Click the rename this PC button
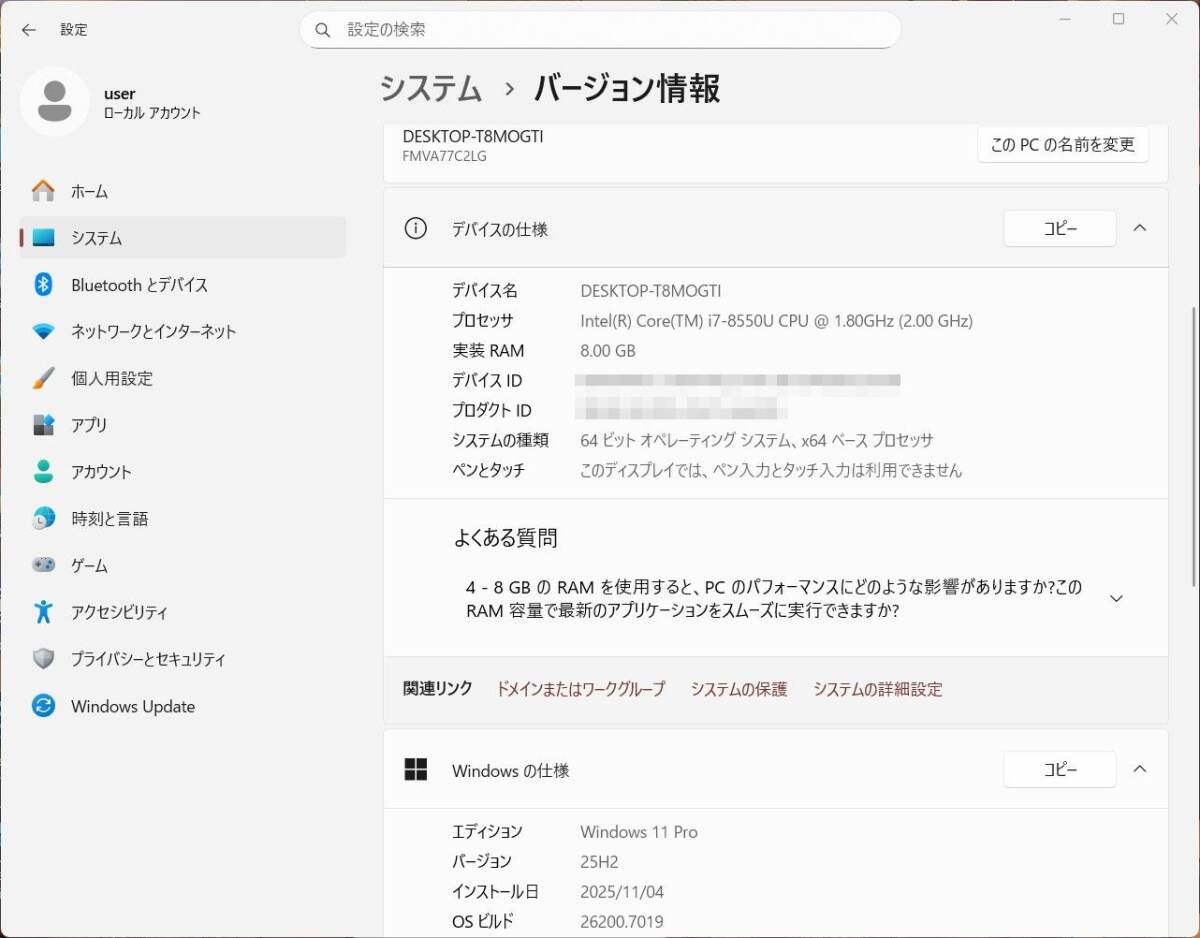This screenshot has height=938, width=1200. coord(1062,145)
